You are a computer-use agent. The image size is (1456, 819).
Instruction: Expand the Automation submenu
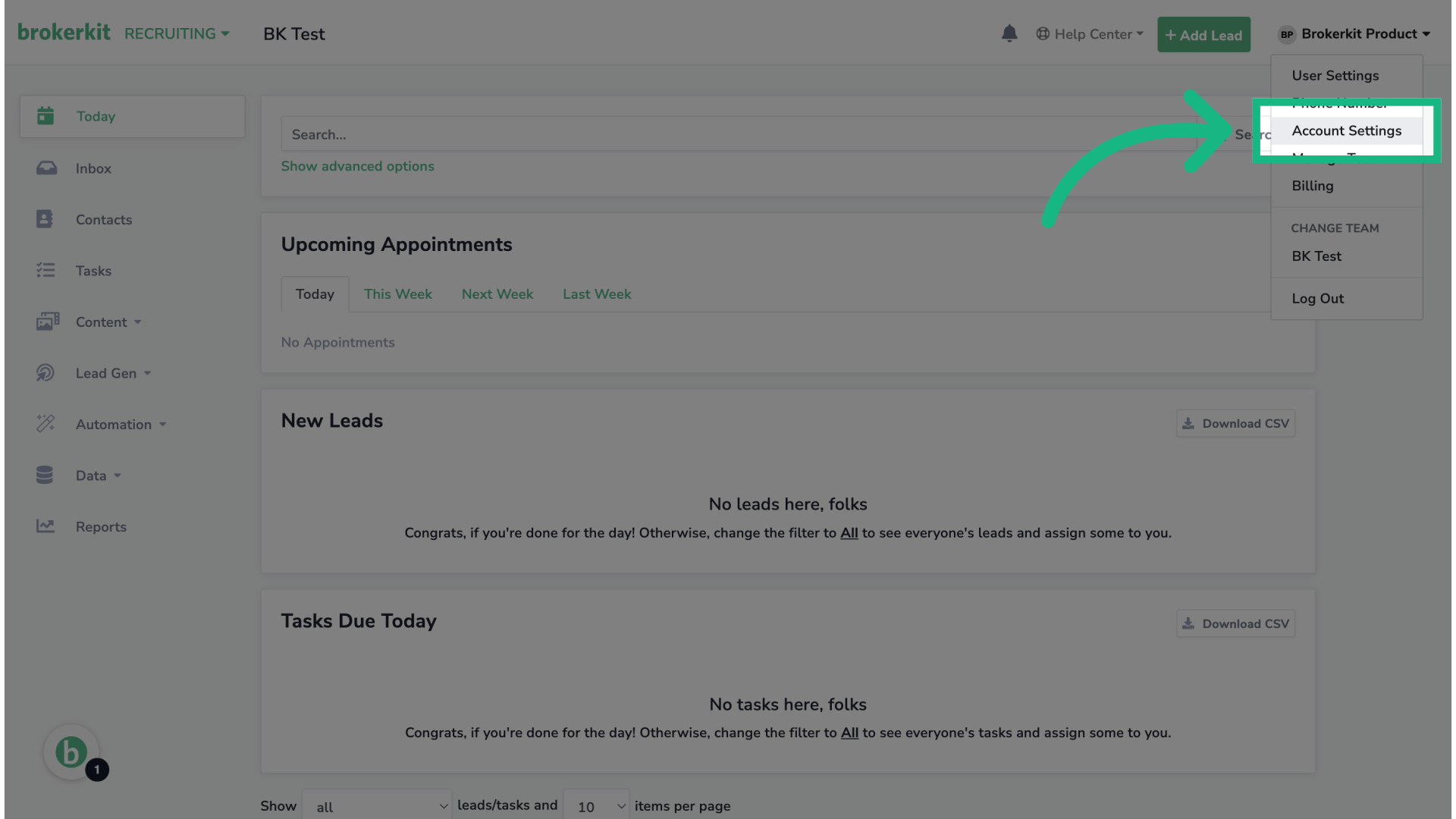[121, 424]
